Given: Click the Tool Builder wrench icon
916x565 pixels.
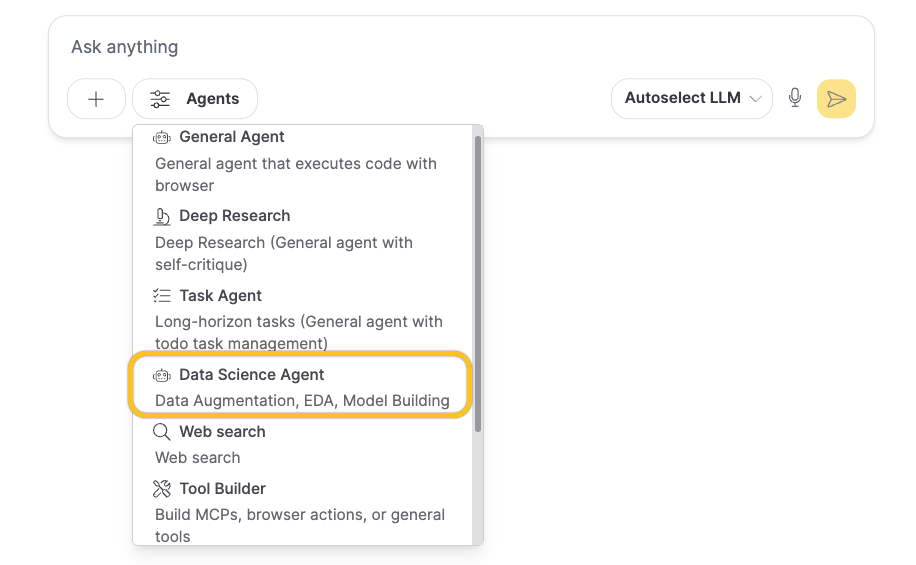Looking at the screenshot, I should click(x=162, y=489).
